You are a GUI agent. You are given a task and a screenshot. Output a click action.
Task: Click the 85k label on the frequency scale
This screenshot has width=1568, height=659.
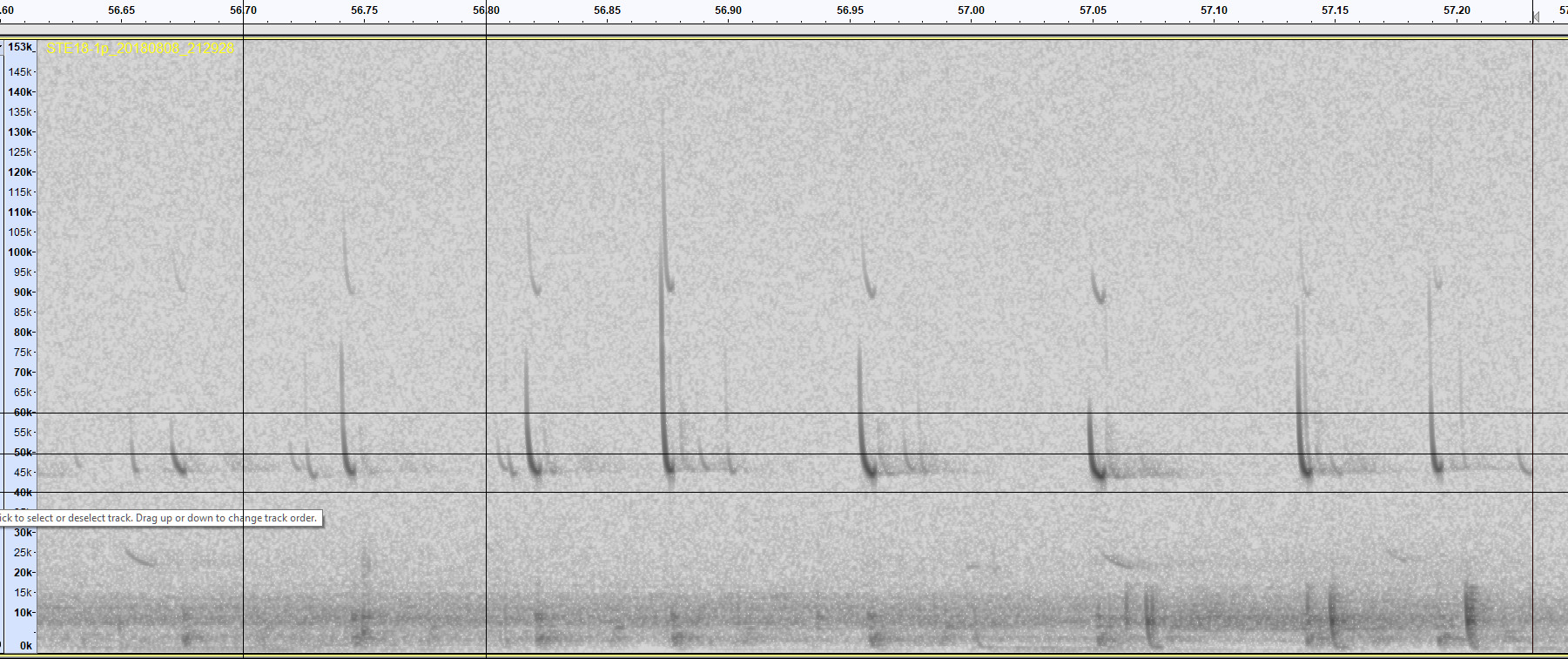click(23, 313)
